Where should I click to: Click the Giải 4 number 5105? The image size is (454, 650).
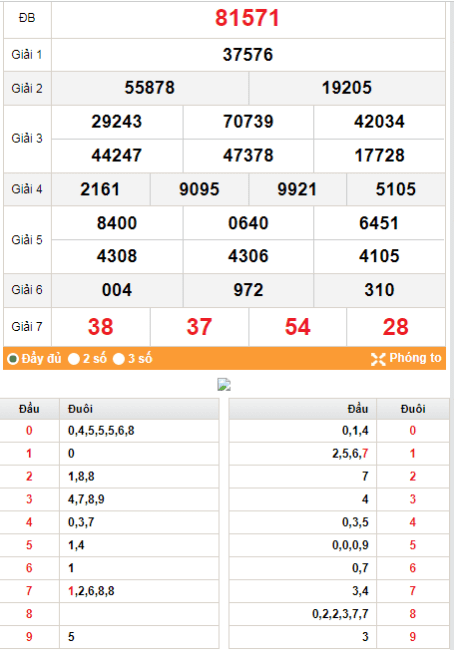[x=396, y=189]
